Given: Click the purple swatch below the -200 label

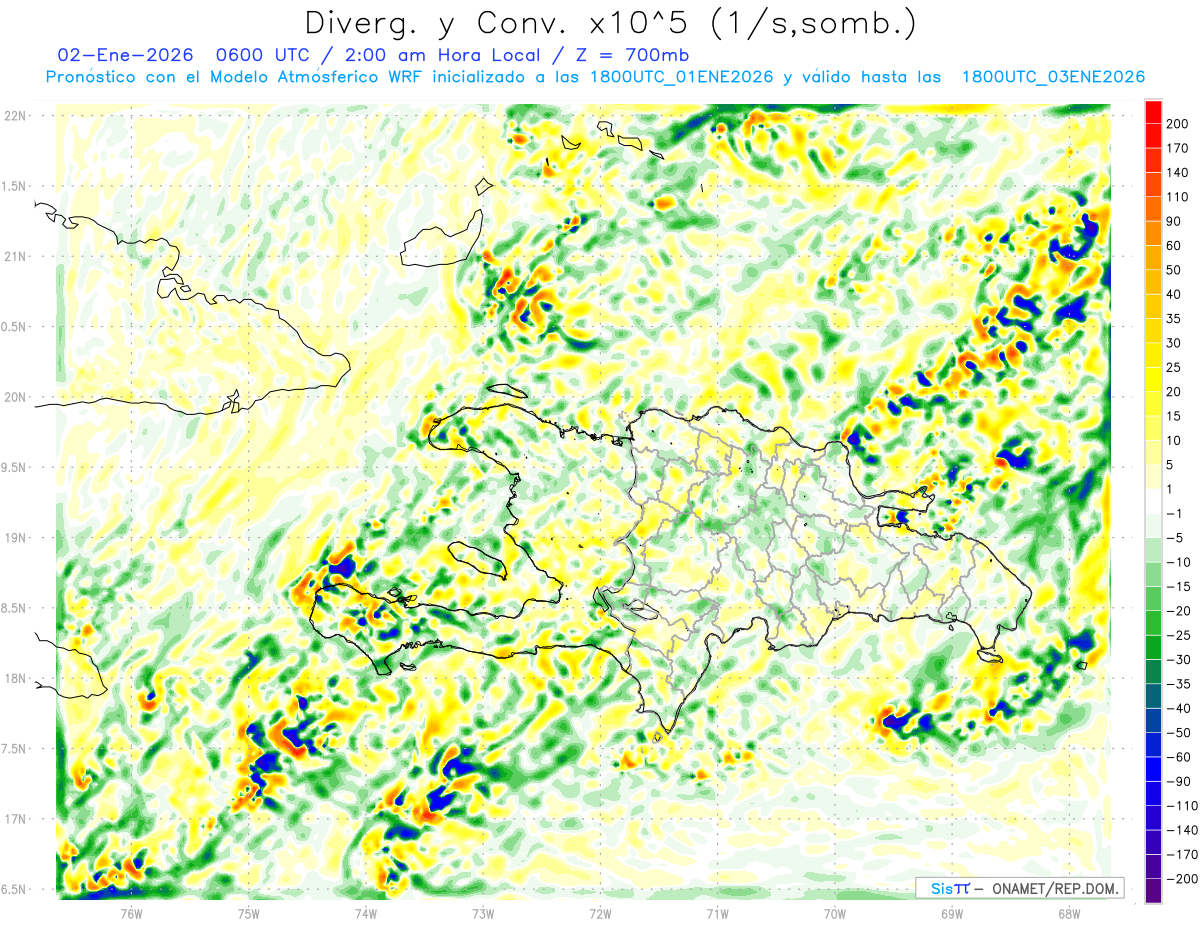Looking at the screenshot, I should [1153, 891].
